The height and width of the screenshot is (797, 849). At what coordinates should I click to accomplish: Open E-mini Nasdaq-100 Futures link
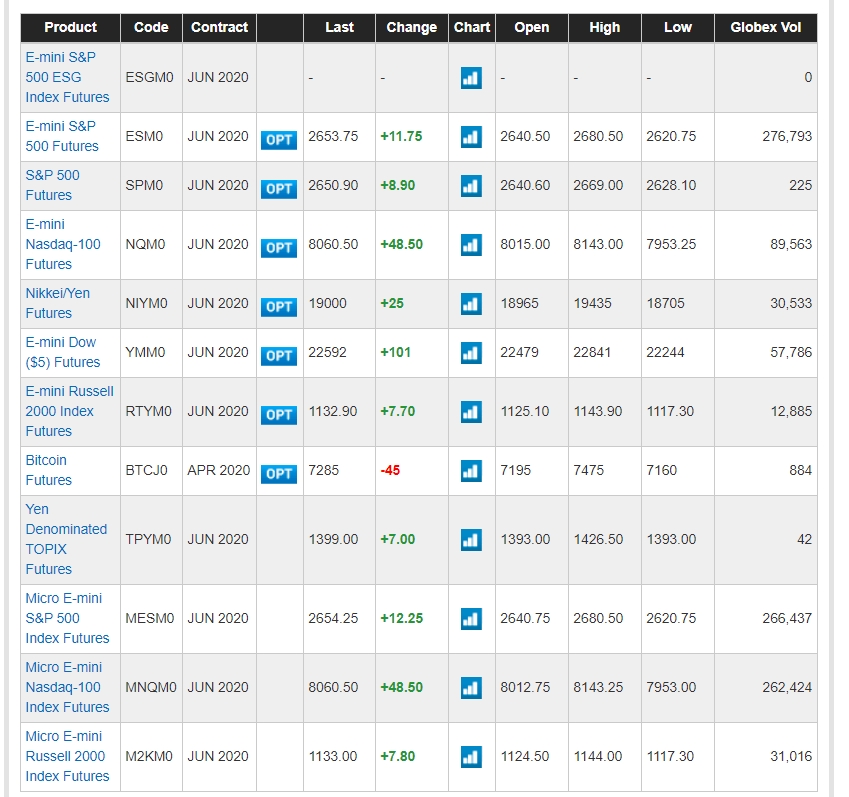pos(63,244)
